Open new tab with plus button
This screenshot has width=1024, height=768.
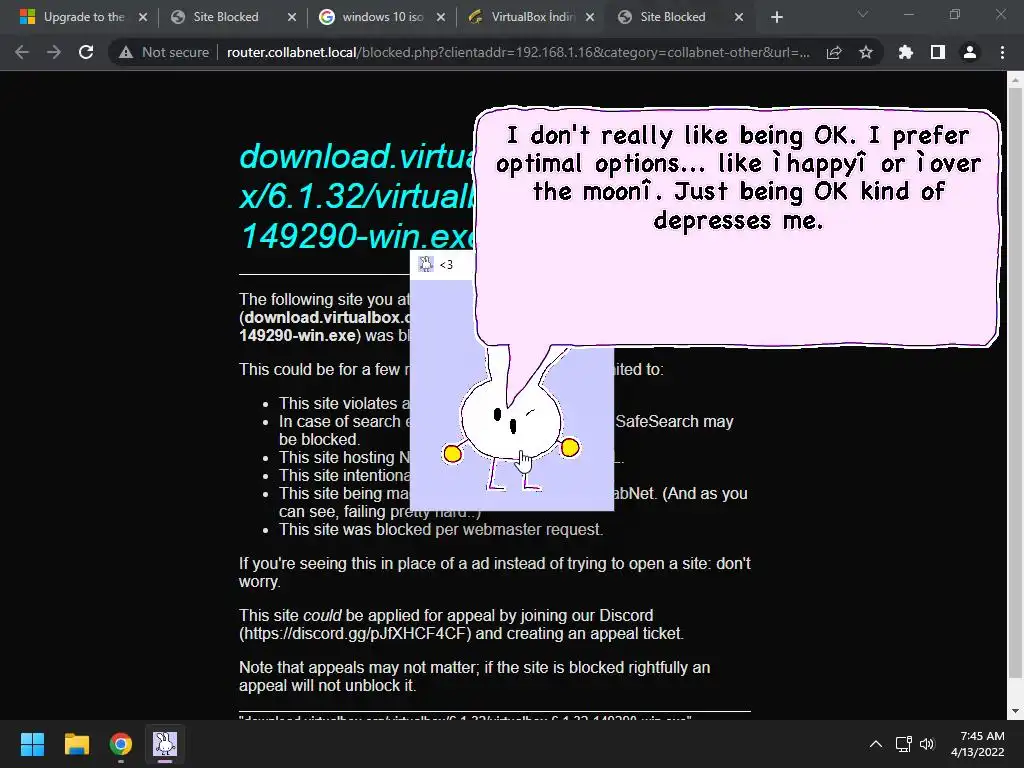(x=776, y=17)
